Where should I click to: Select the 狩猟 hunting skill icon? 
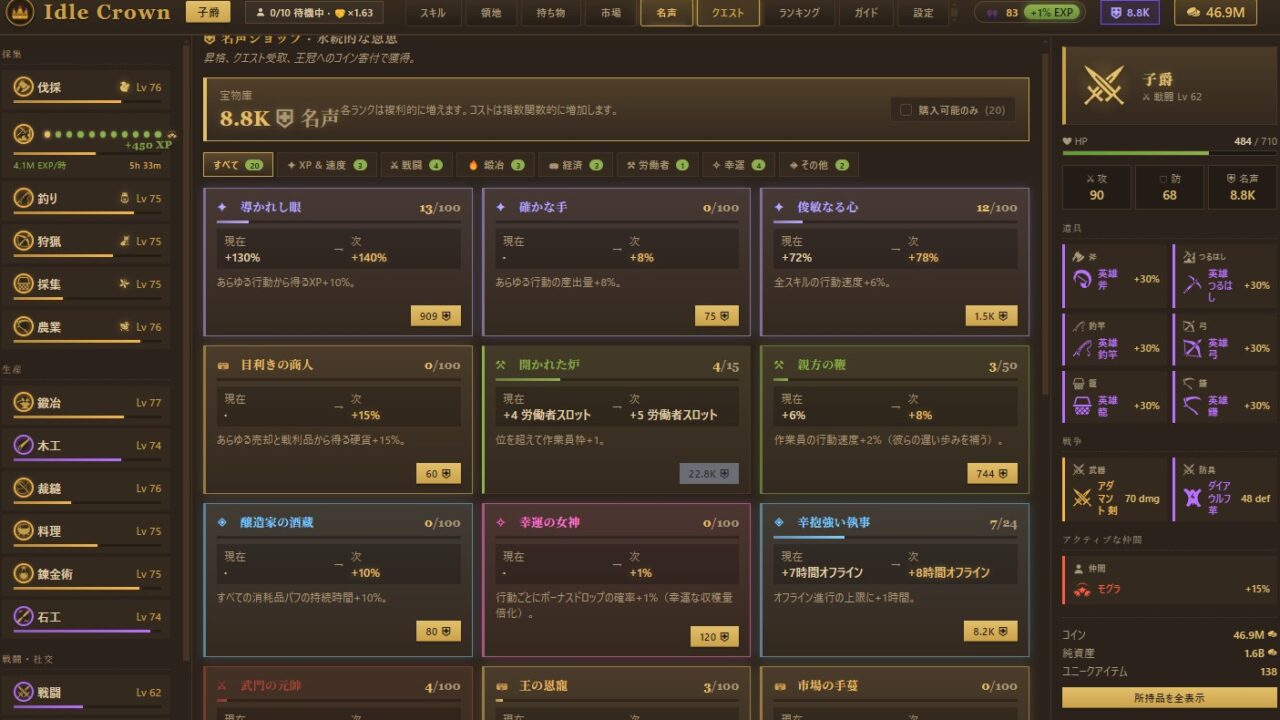pos(23,241)
